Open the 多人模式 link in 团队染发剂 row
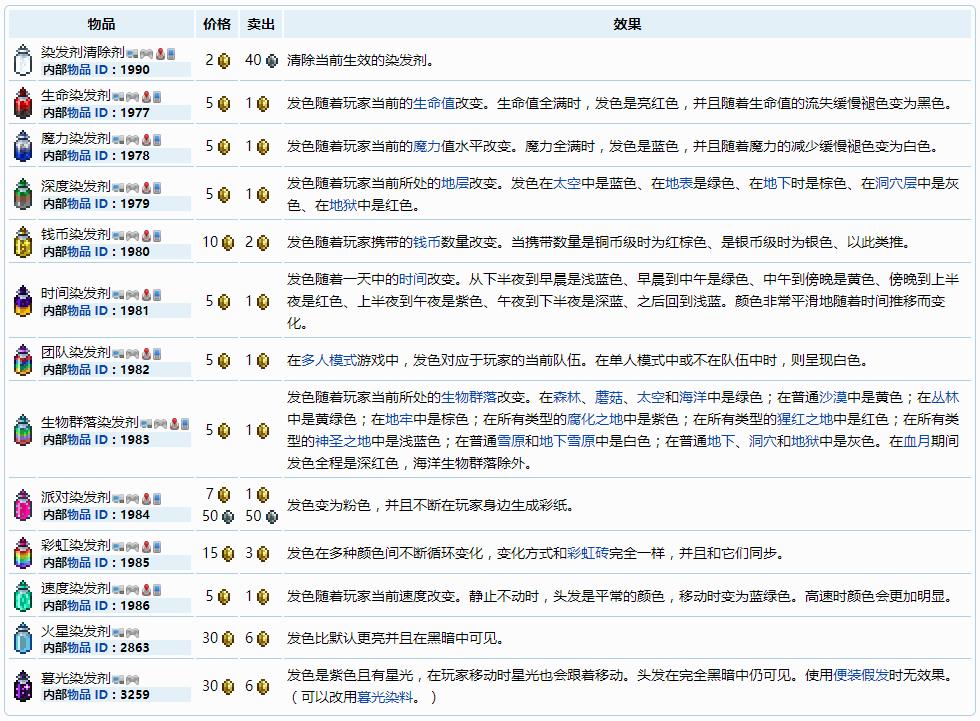Viewport: 980px width, 721px height. coord(319,360)
